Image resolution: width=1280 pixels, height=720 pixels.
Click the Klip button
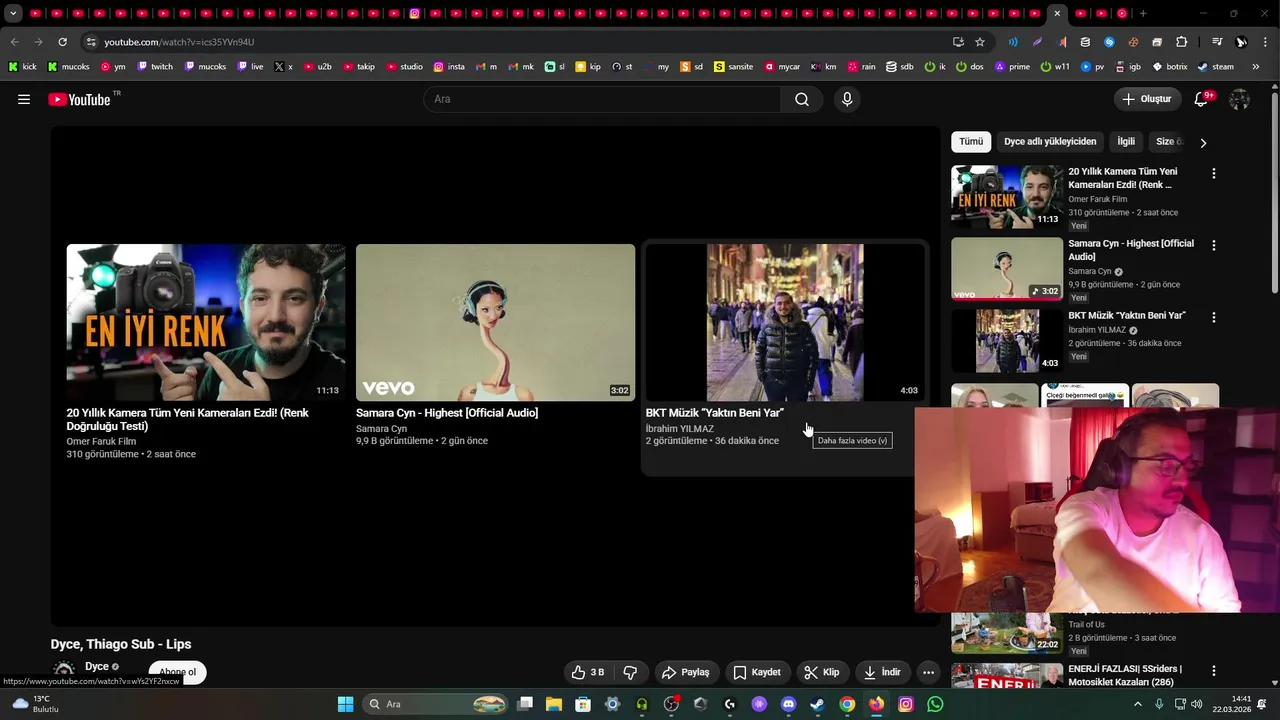(822, 672)
